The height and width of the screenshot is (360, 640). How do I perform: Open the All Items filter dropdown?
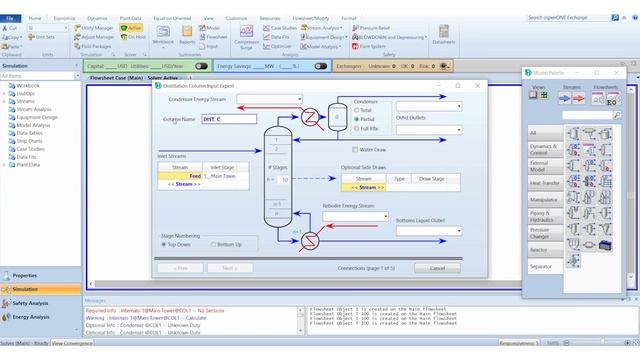tap(77, 76)
